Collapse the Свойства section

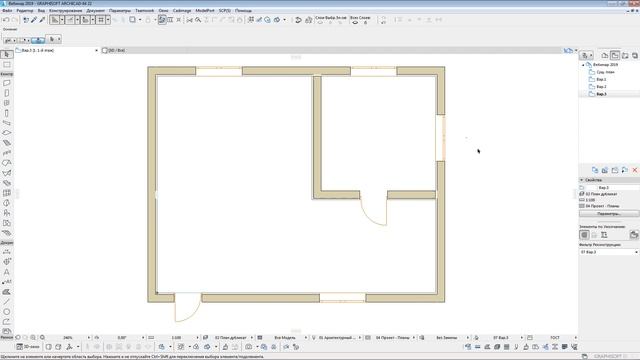582,180
